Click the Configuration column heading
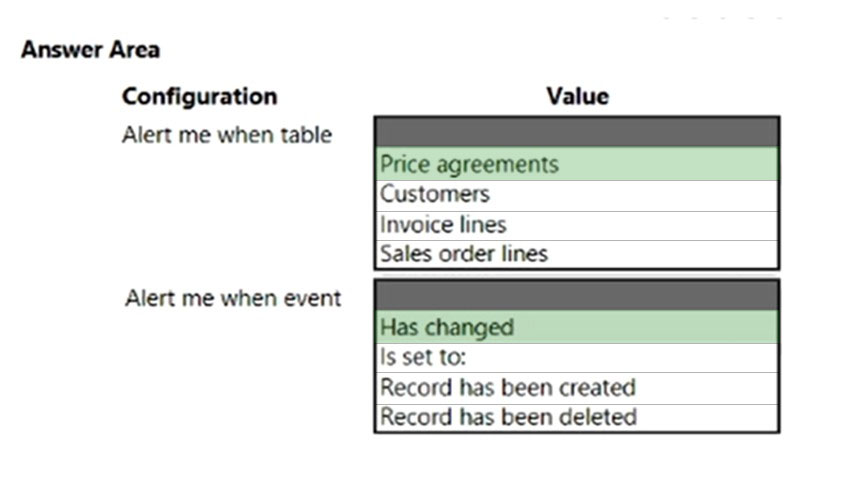This screenshot has height=503, width=844. 200,97
